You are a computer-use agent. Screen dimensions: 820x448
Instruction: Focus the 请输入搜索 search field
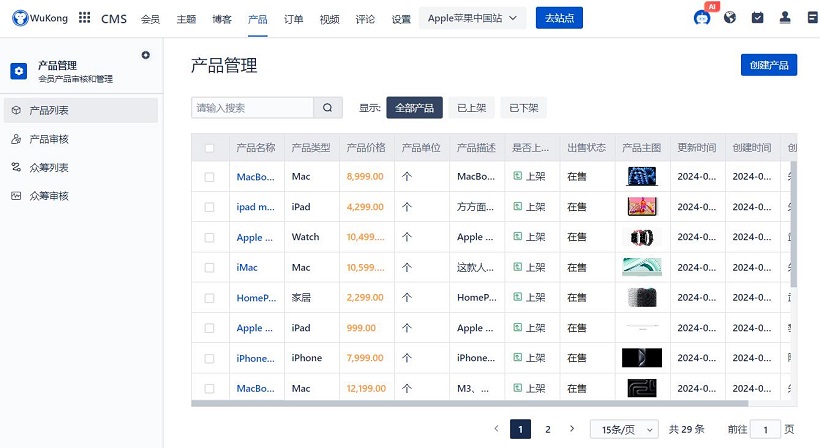click(252, 108)
